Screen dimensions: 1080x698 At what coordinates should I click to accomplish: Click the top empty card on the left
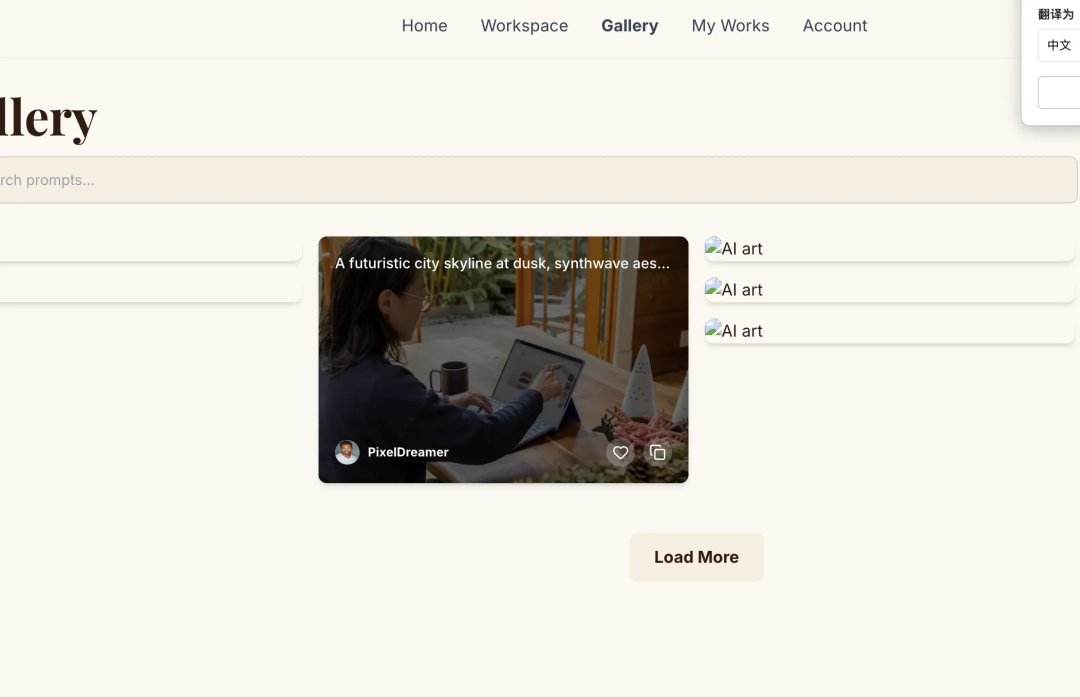pos(150,249)
